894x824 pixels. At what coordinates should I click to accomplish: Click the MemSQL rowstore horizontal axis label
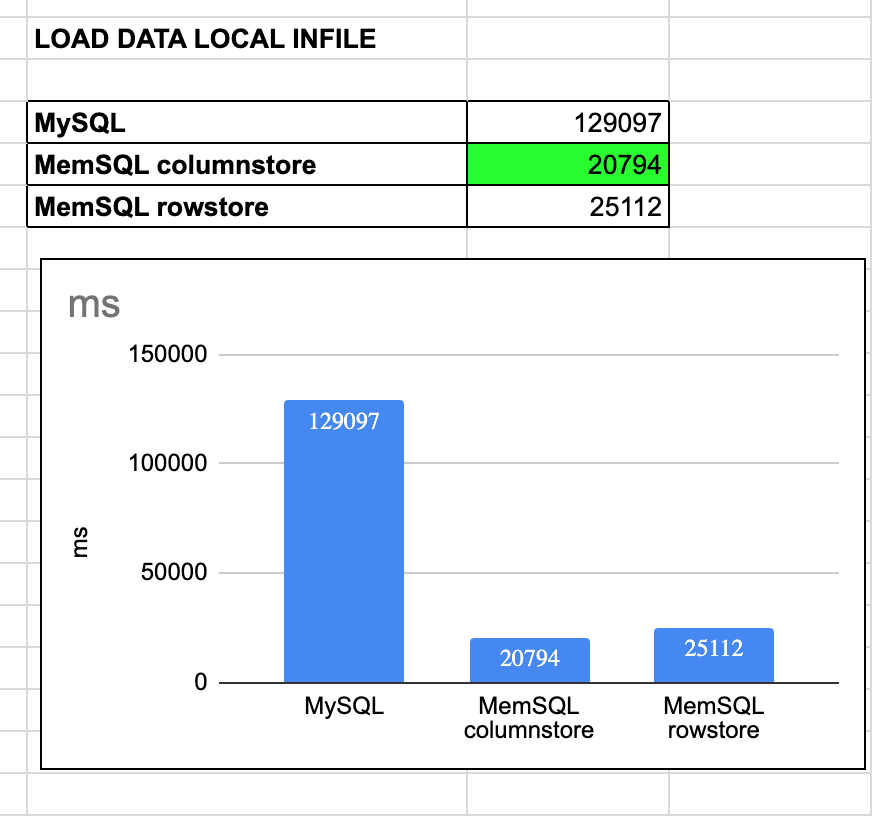tap(714, 719)
